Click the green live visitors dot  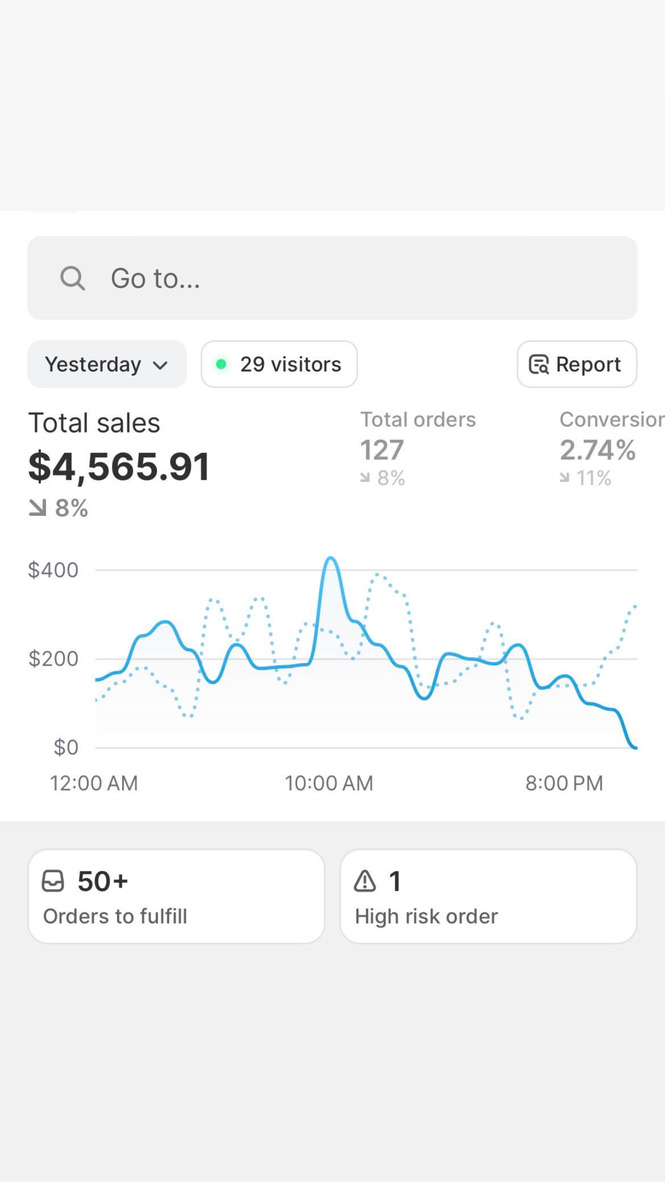[x=221, y=364]
